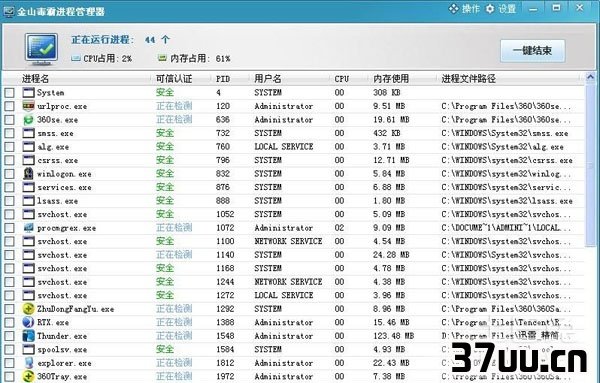Click the icon beside 操作

[x=453, y=8]
